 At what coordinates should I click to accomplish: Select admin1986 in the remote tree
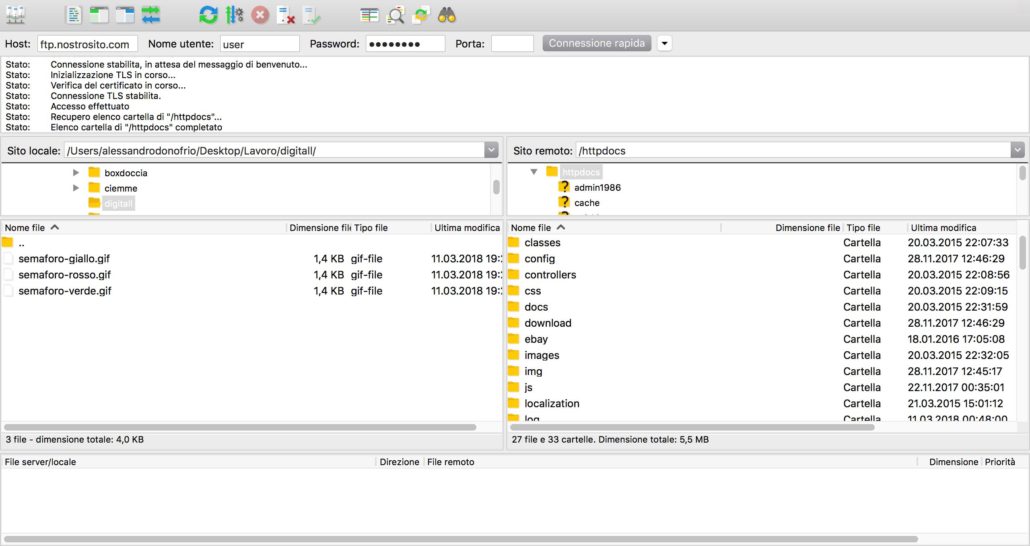(x=597, y=187)
